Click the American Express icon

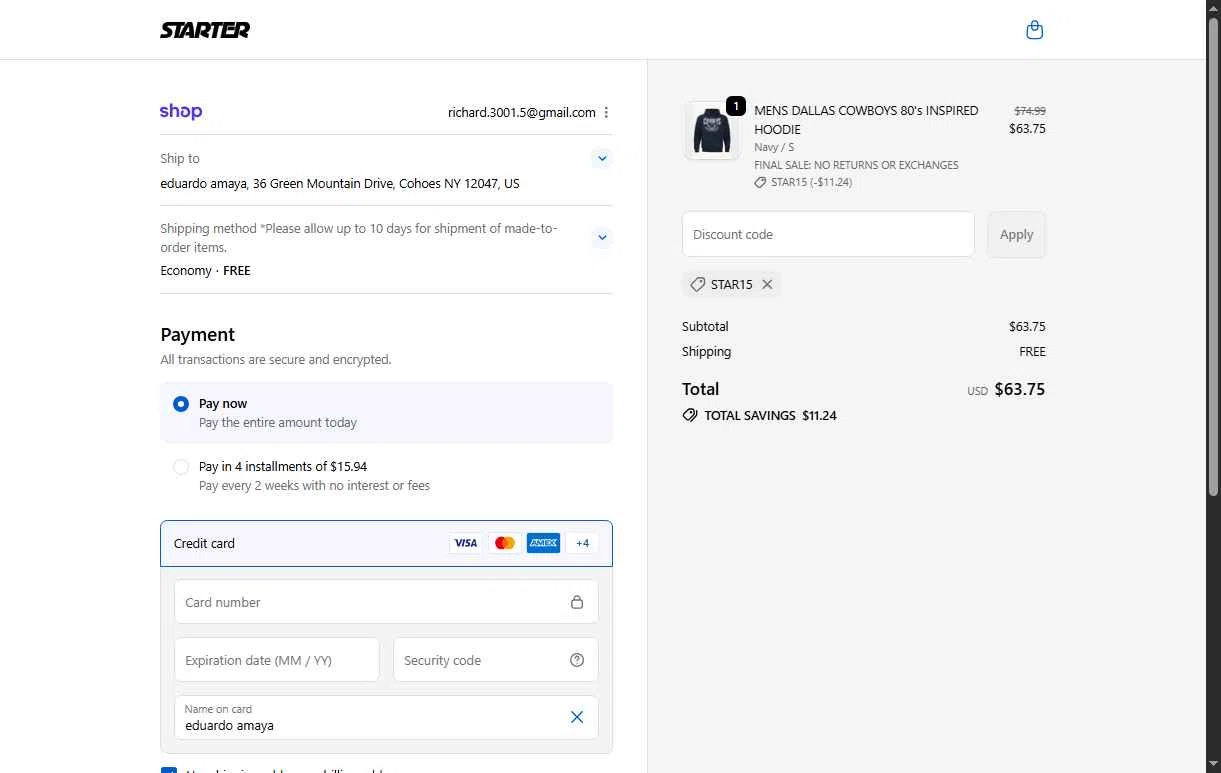pos(544,543)
